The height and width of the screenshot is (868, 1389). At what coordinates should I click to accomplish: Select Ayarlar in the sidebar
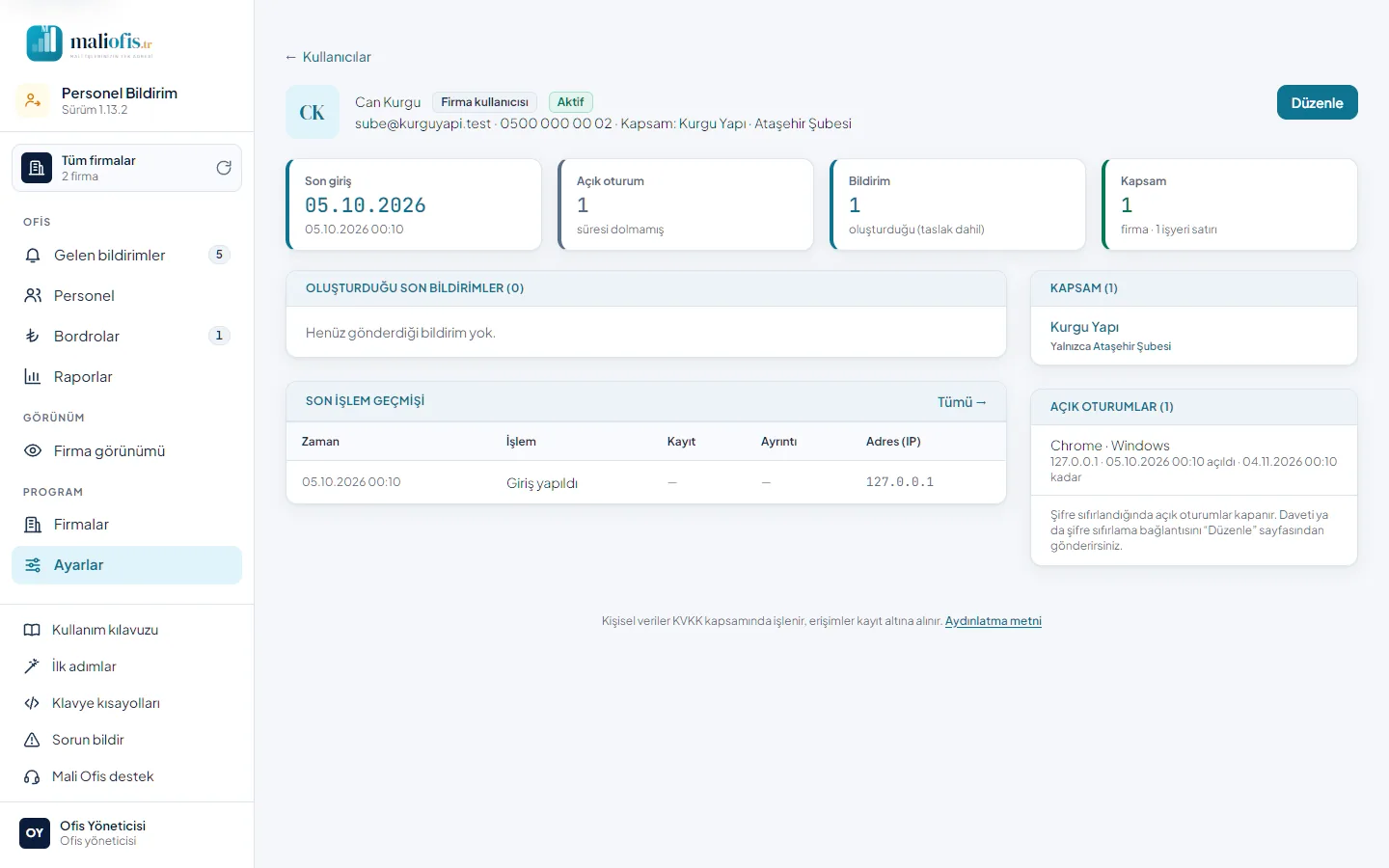pos(126,565)
